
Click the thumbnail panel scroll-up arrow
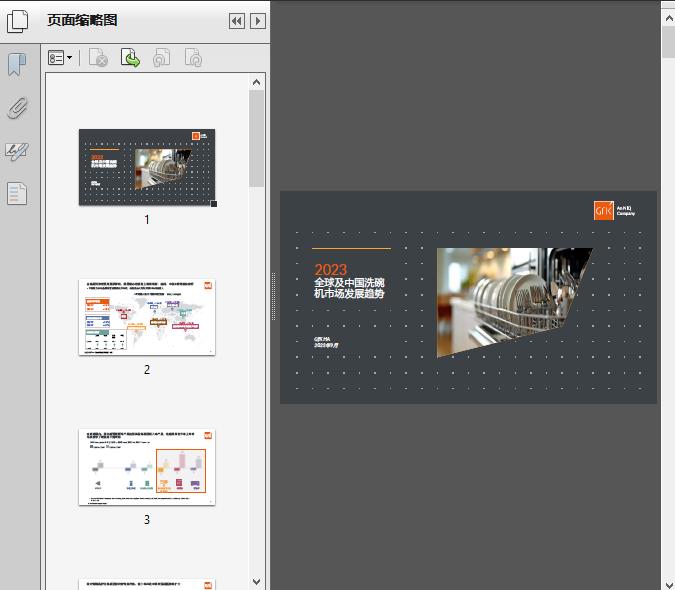tap(257, 82)
